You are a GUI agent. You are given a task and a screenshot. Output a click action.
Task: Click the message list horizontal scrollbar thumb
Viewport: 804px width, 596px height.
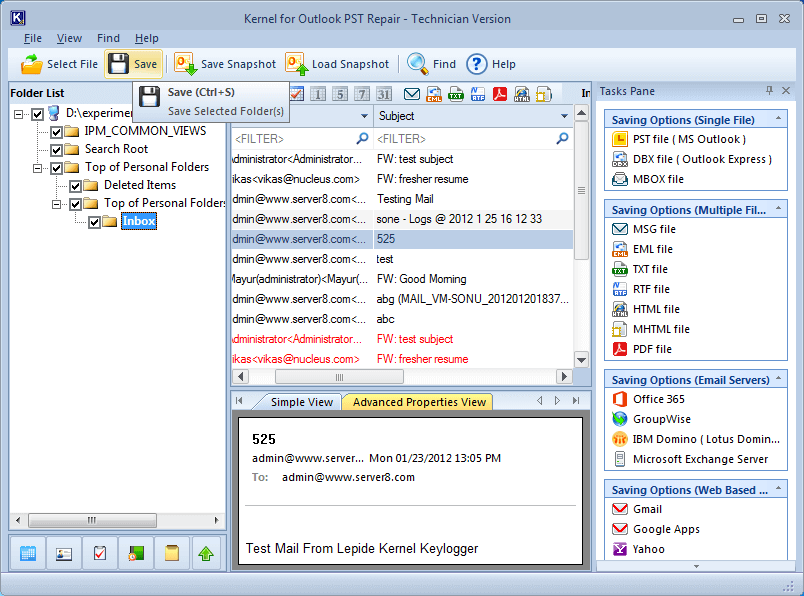339,377
